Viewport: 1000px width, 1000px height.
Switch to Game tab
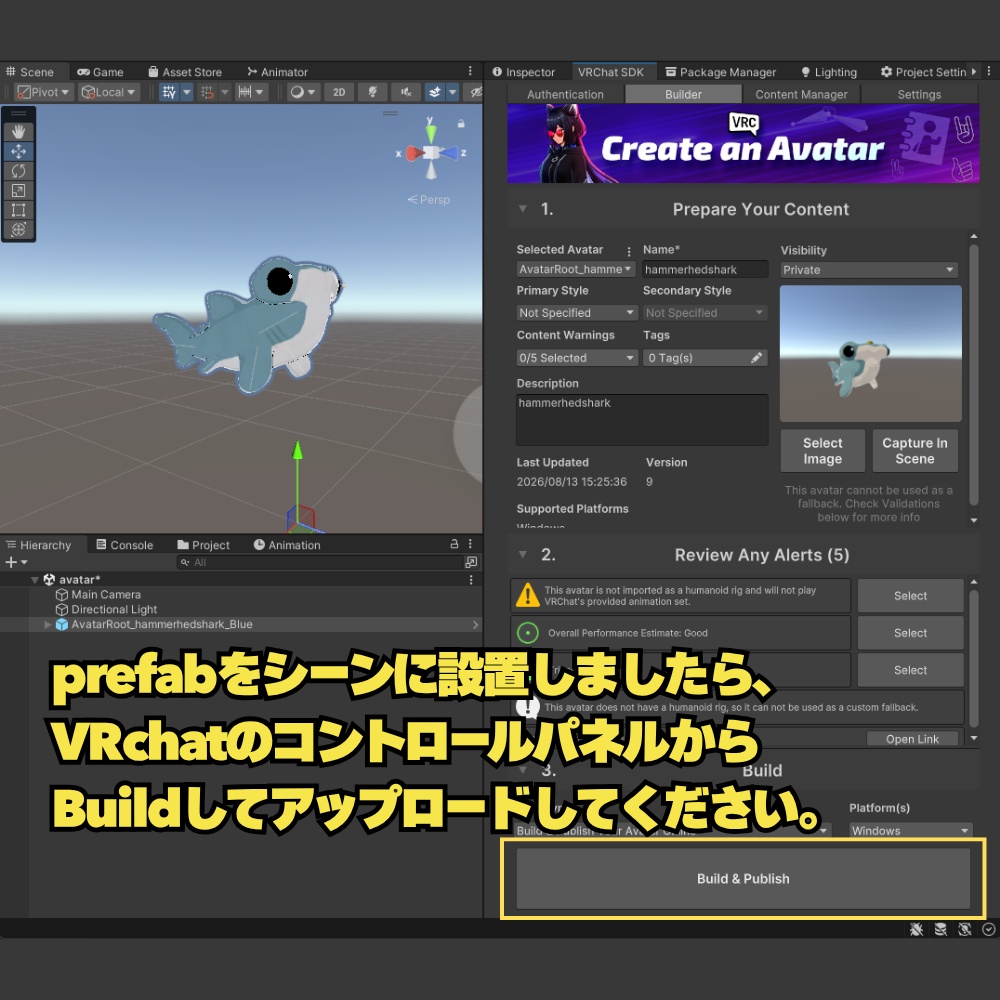click(100, 72)
